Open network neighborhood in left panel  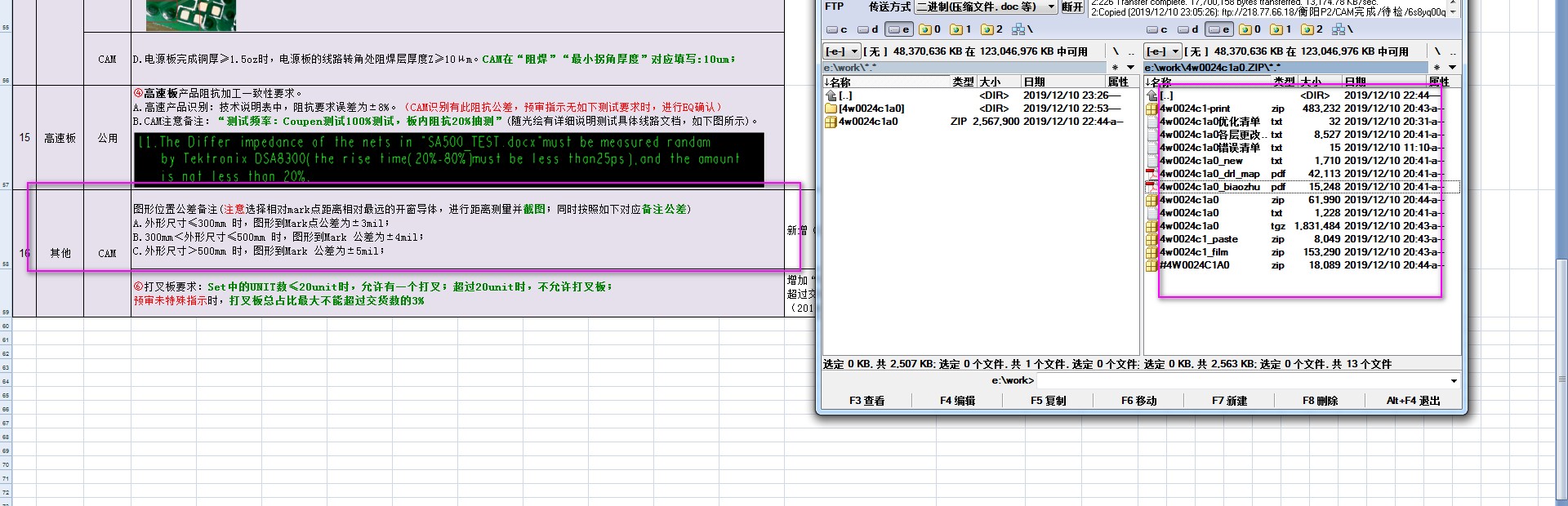pyautogui.click(x=1022, y=29)
